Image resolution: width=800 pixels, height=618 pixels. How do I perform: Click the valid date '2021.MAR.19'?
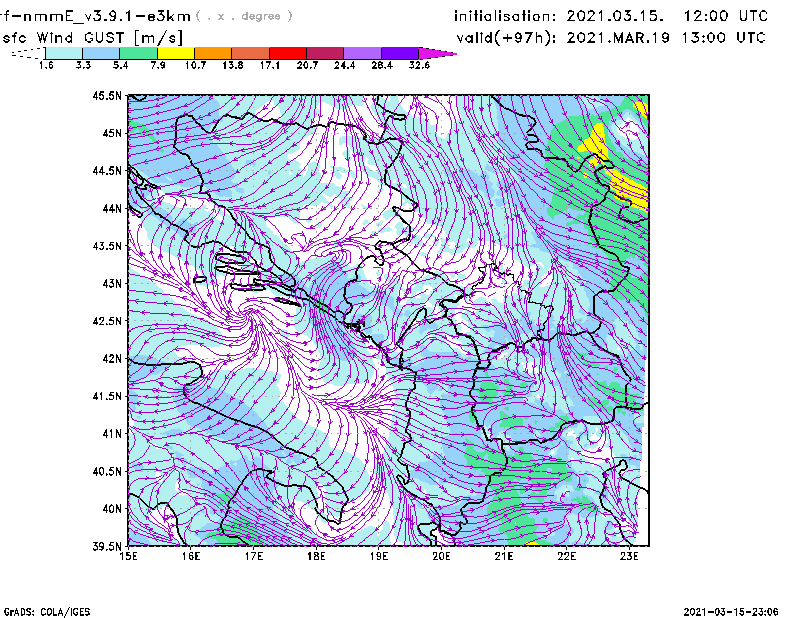coord(618,38)
